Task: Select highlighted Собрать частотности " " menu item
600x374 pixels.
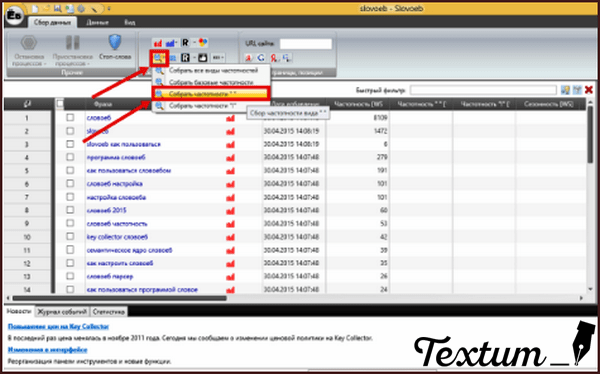Action: (x=211, y=94)
